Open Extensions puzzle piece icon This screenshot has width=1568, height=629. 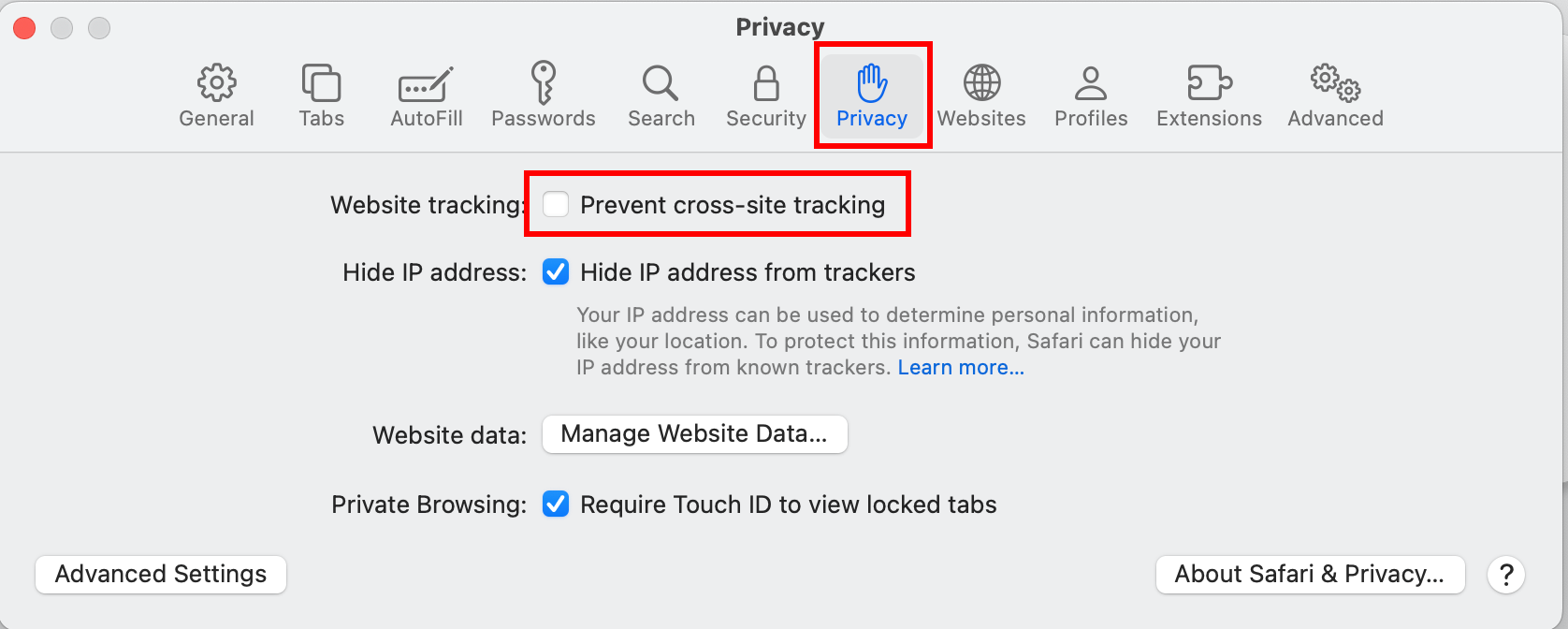(1209, 84)
